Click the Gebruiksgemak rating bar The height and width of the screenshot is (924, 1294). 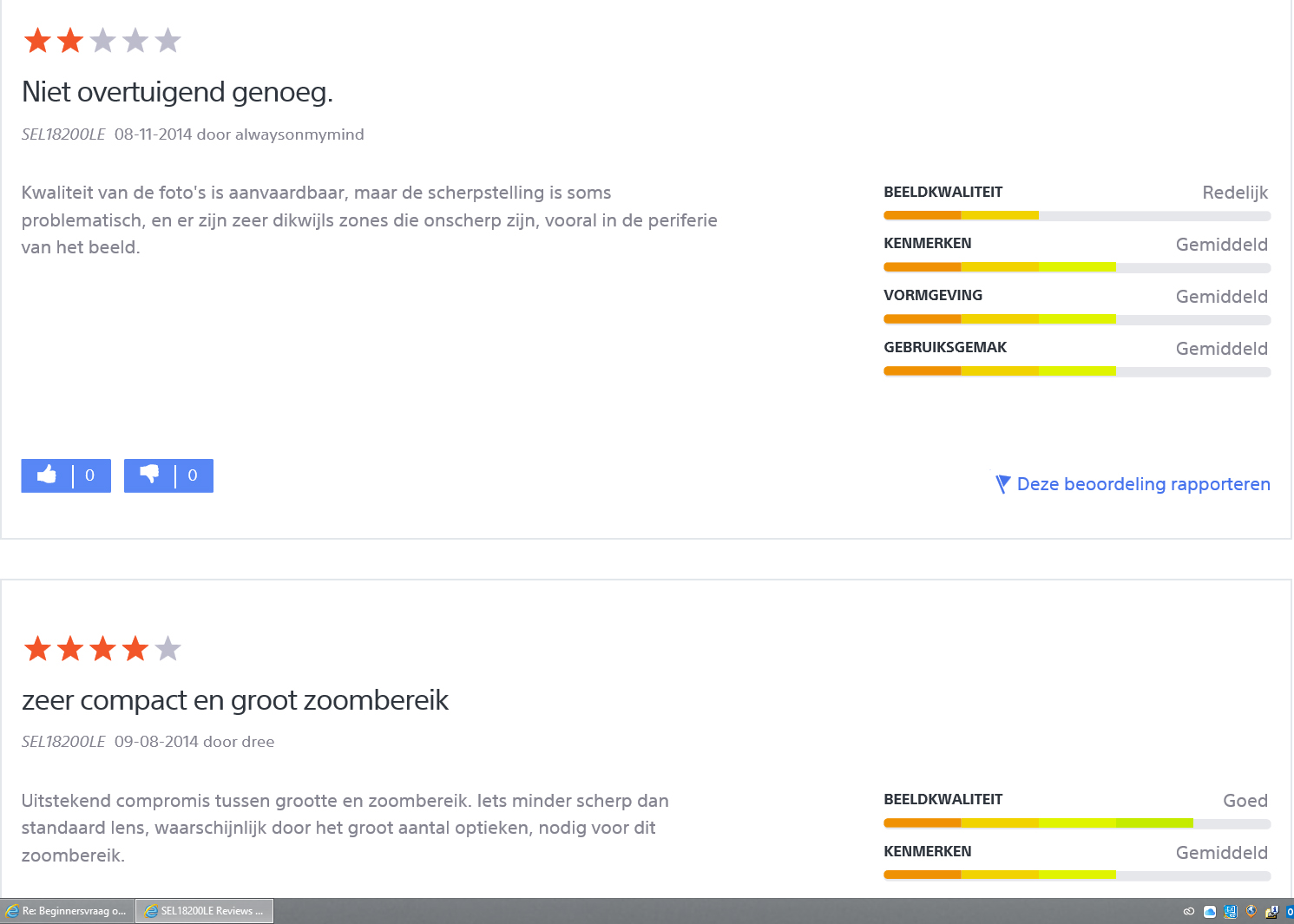tap(1077, 371)
